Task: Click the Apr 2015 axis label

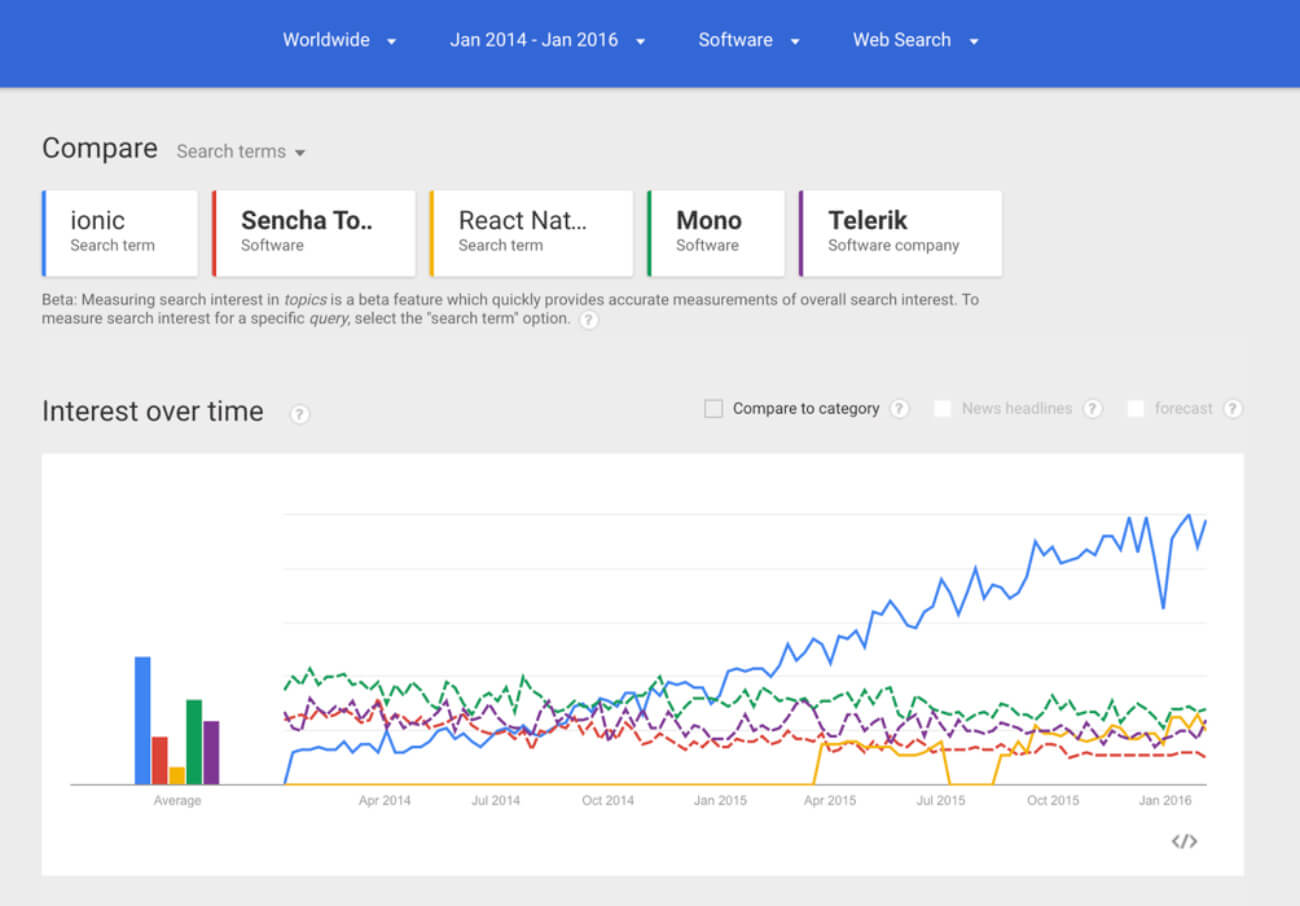Action: (x=830, y=801)
